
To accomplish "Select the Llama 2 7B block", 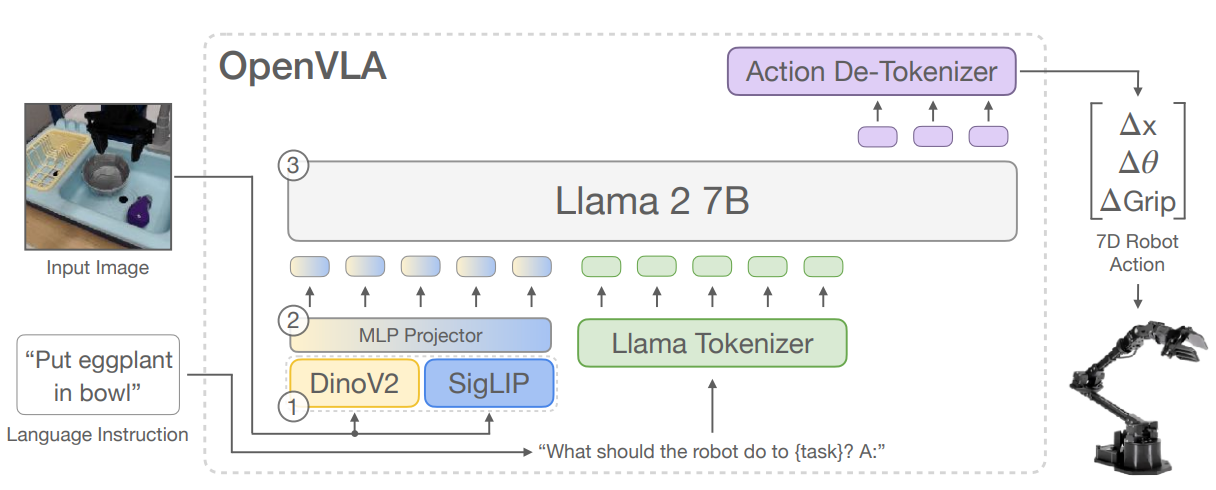I will pos(652,201).
